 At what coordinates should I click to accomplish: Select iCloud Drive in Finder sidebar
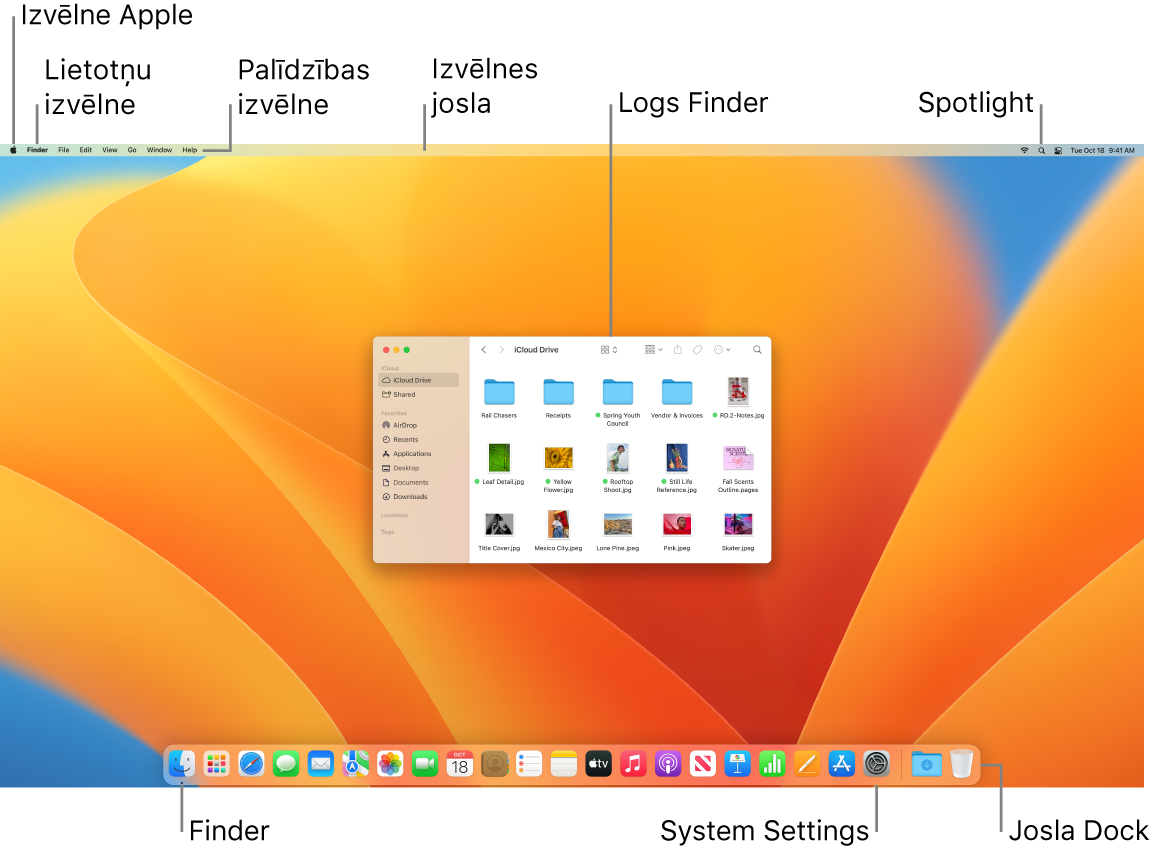pos(418,380)
